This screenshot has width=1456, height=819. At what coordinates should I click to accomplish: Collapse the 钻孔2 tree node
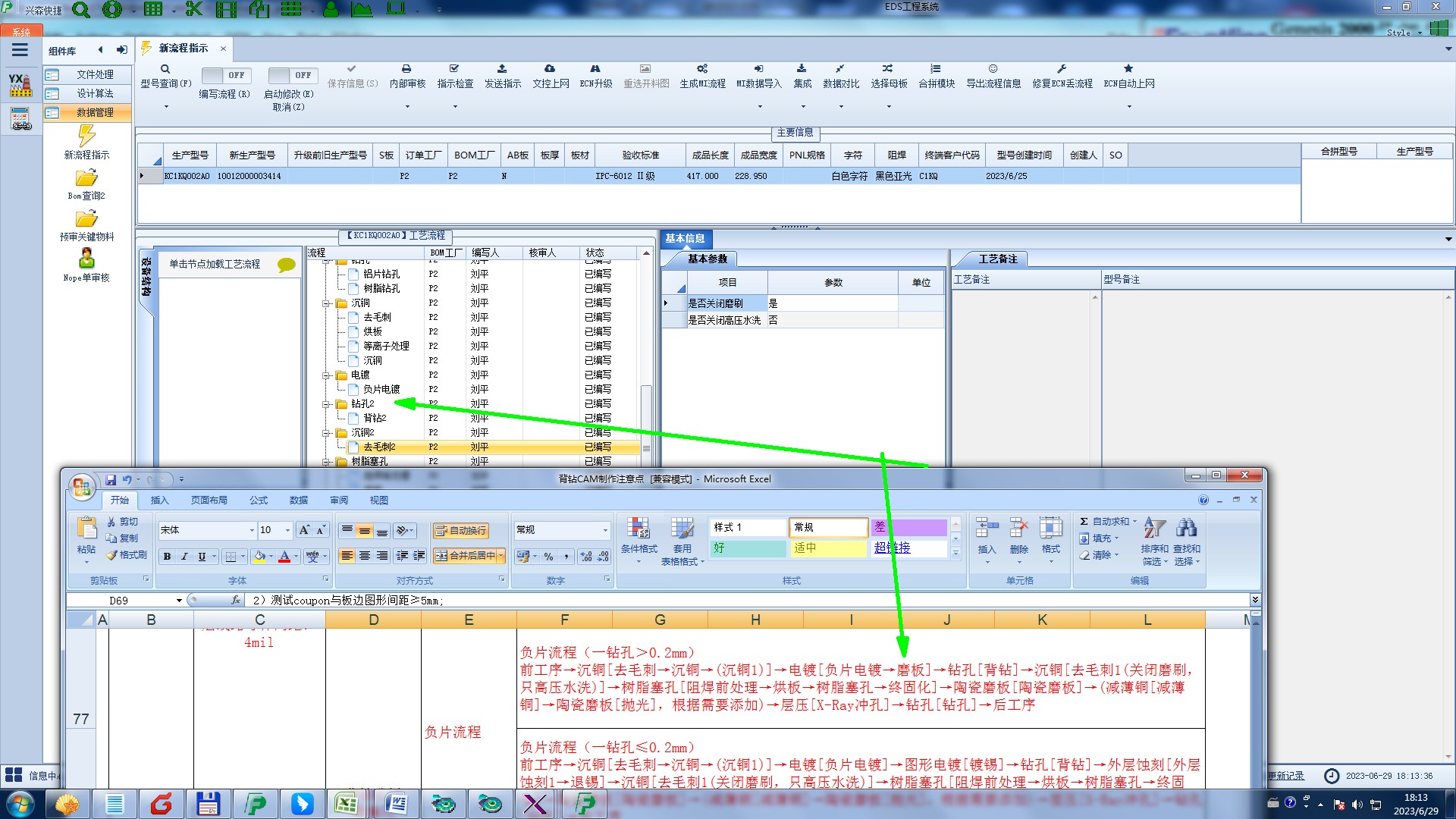pyautogui.click(x=326, y=404)
